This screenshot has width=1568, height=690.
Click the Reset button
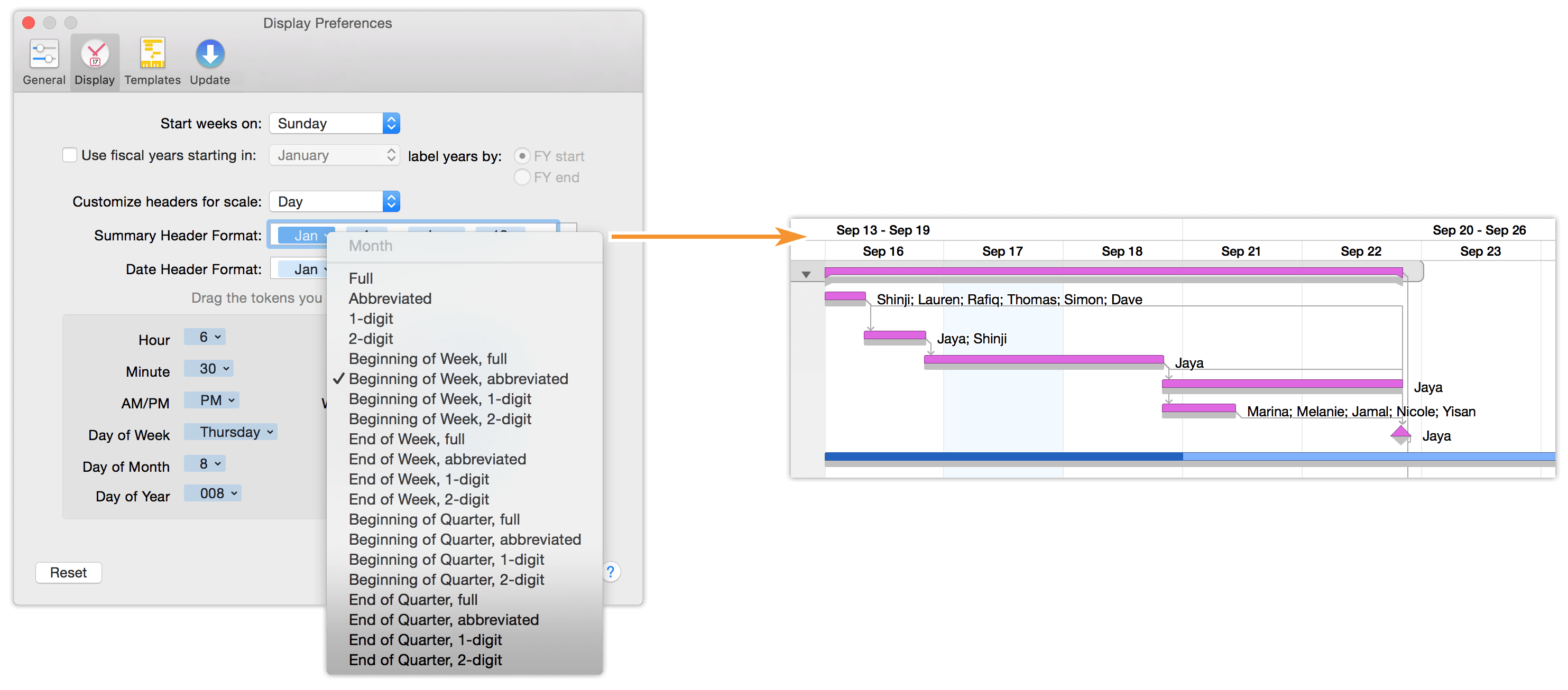click(67, 573)
